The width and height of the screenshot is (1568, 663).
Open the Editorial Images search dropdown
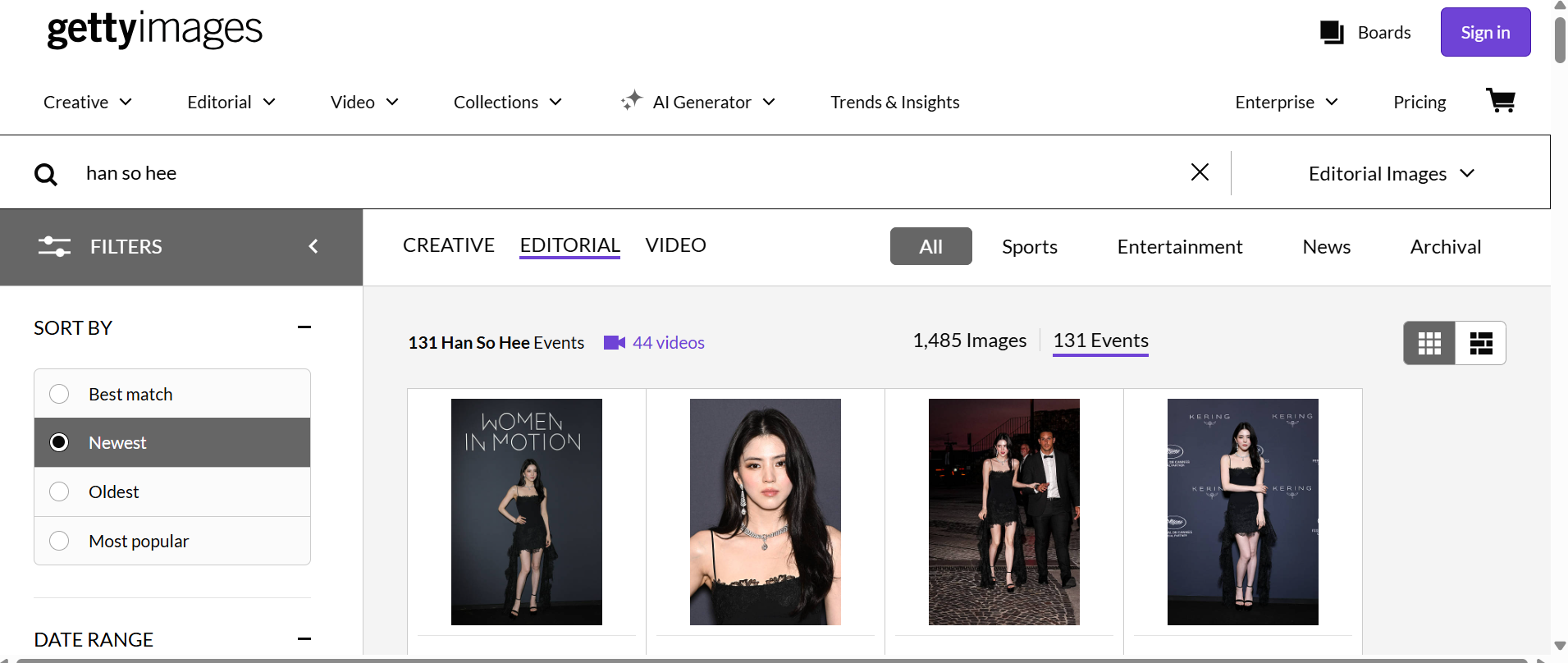(1391, 174)
